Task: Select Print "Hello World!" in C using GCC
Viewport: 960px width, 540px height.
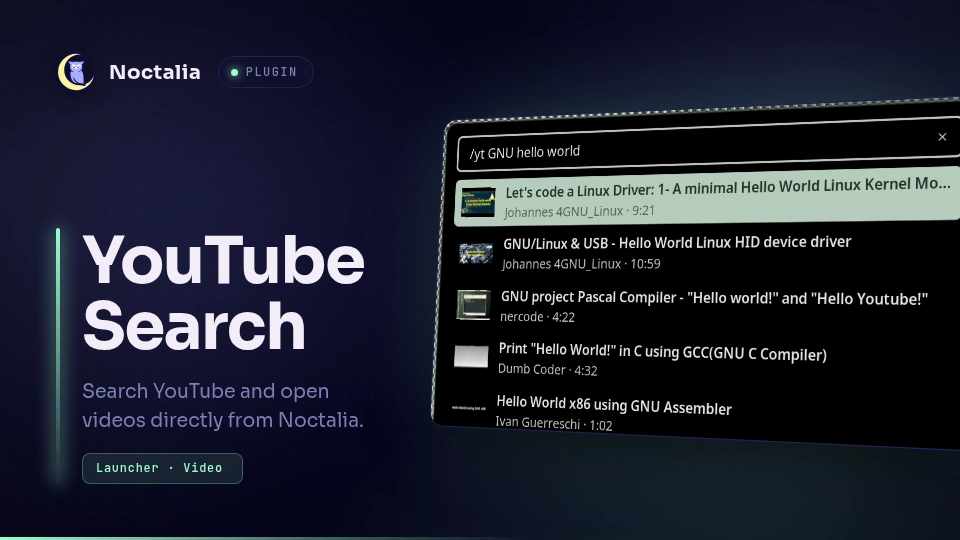Action: coord(703,359)
